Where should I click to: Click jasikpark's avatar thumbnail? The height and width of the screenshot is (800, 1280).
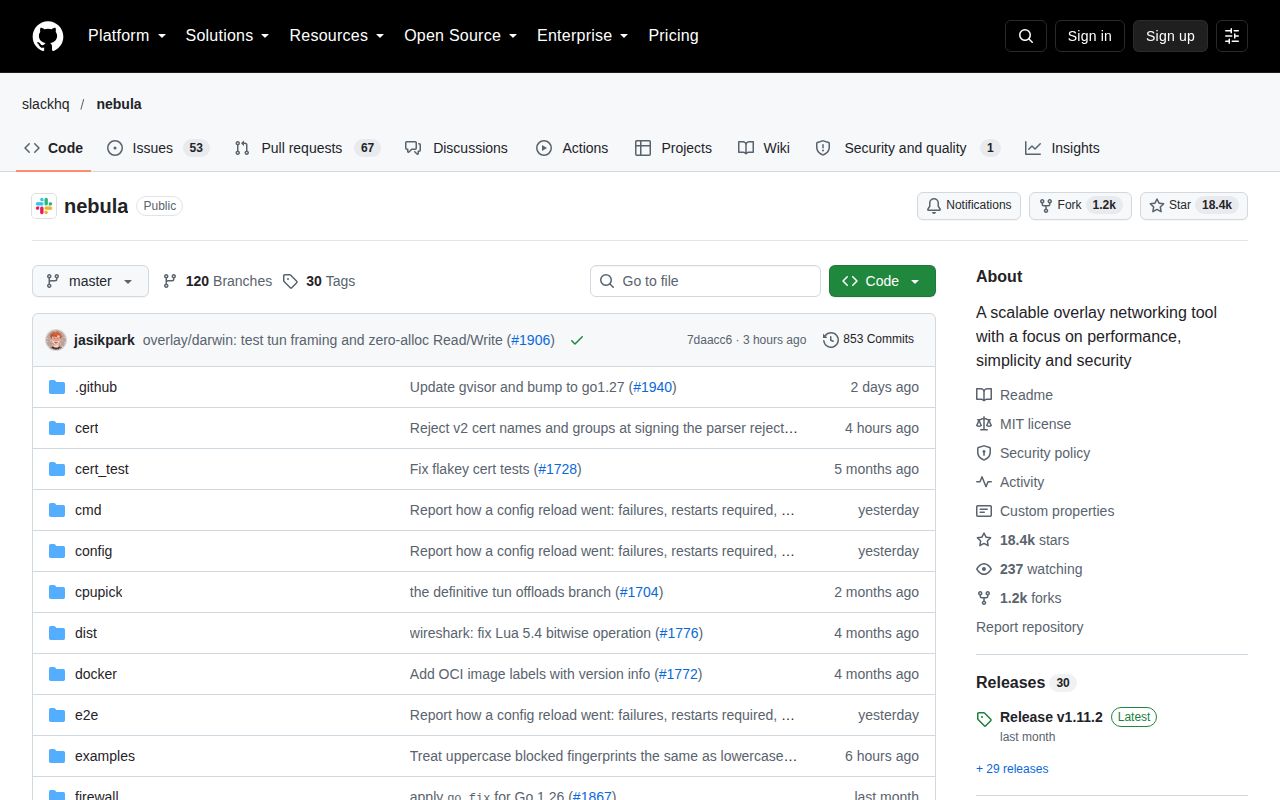[56, 340]
